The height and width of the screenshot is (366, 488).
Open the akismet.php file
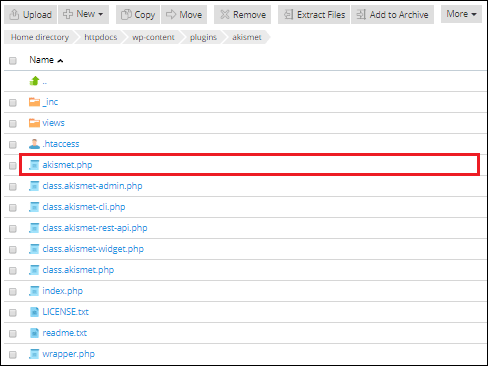click(x=67, y=165)
